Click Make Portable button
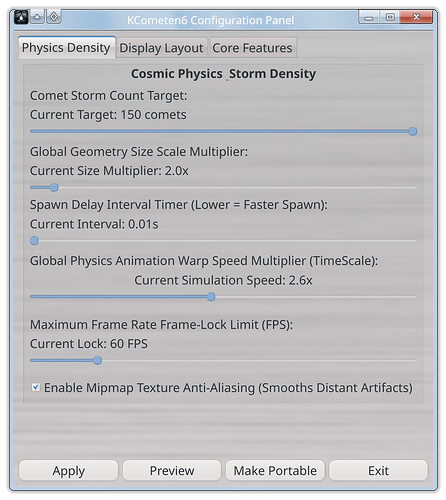The height and width of the screenshot is (500, 446). point(275,470)
